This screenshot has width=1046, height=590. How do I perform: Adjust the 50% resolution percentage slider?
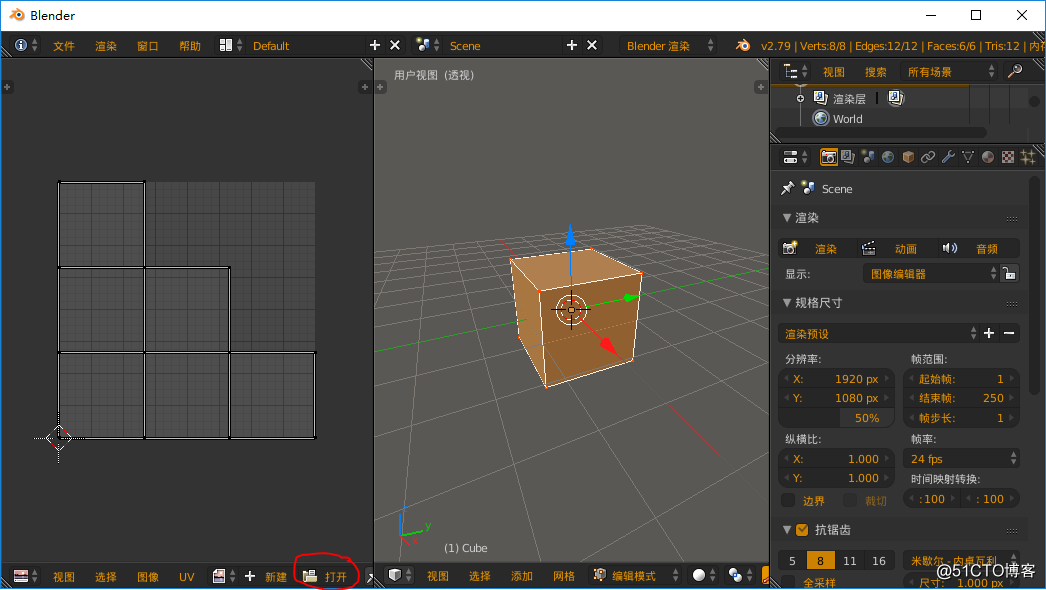point(836,418)
